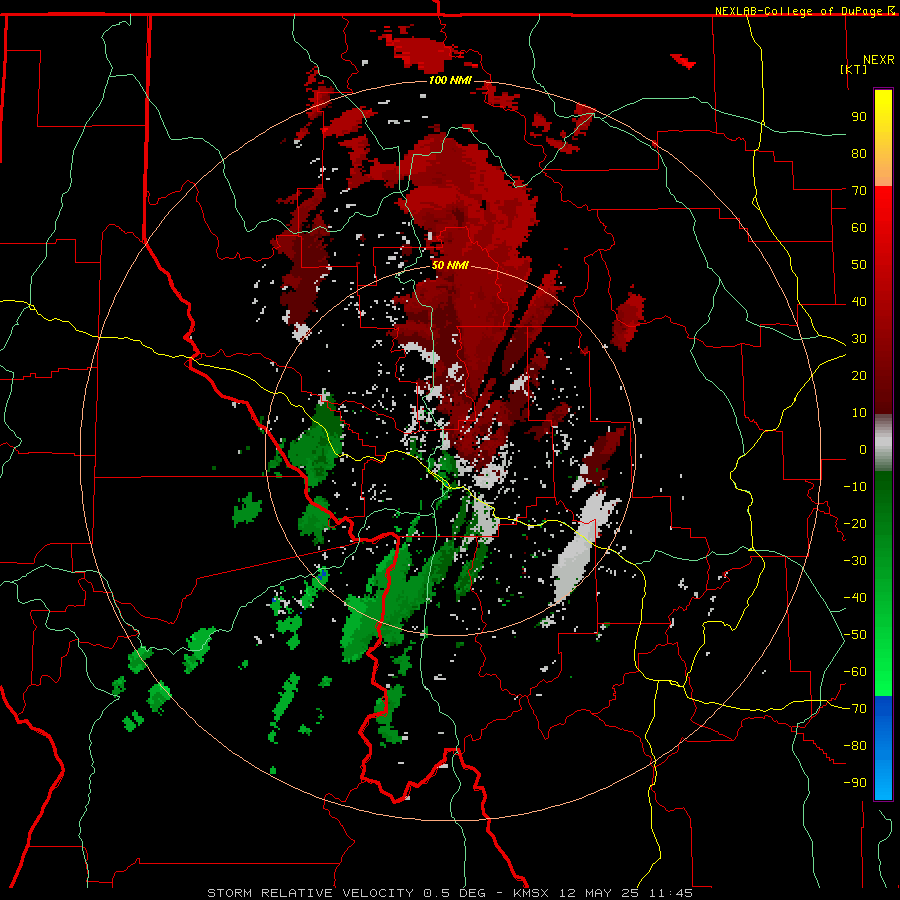This screenshot has height=900, width=900.
Task: Click the -70 value on the velocity scale
Action: [x=855, y=709]
